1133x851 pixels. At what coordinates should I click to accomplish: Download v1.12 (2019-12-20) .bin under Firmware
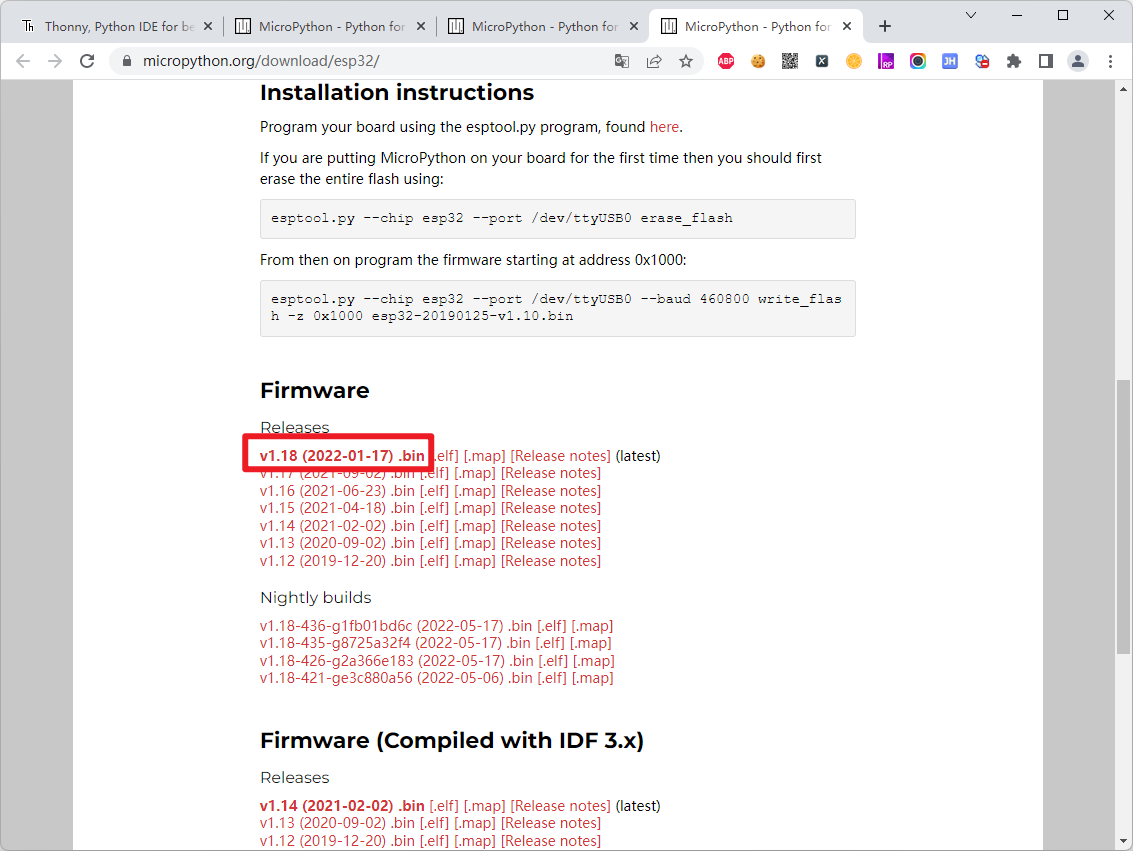(337, 561)
